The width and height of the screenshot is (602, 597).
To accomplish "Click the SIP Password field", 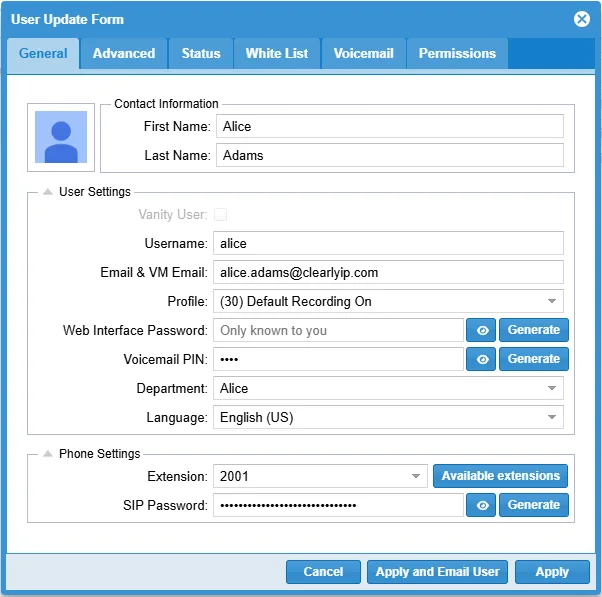I will point(338,505).
